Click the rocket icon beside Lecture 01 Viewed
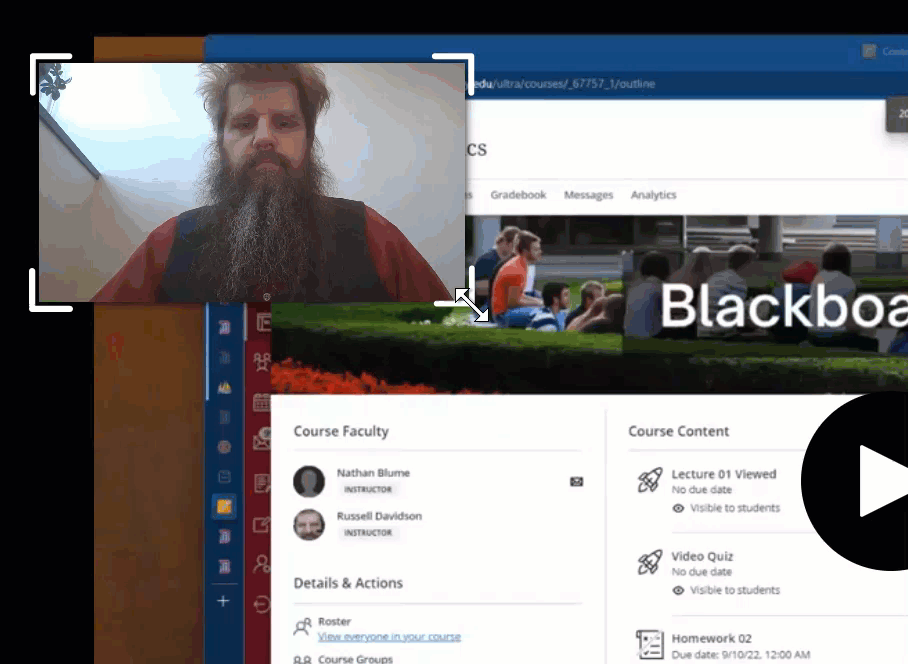The height and width of the screenshot is (664, 908). (x=650, y=480)
